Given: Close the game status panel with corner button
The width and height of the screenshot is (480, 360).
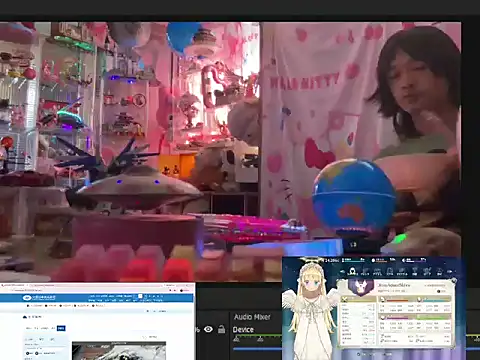Looking at the screenshot, I should 454,281.
